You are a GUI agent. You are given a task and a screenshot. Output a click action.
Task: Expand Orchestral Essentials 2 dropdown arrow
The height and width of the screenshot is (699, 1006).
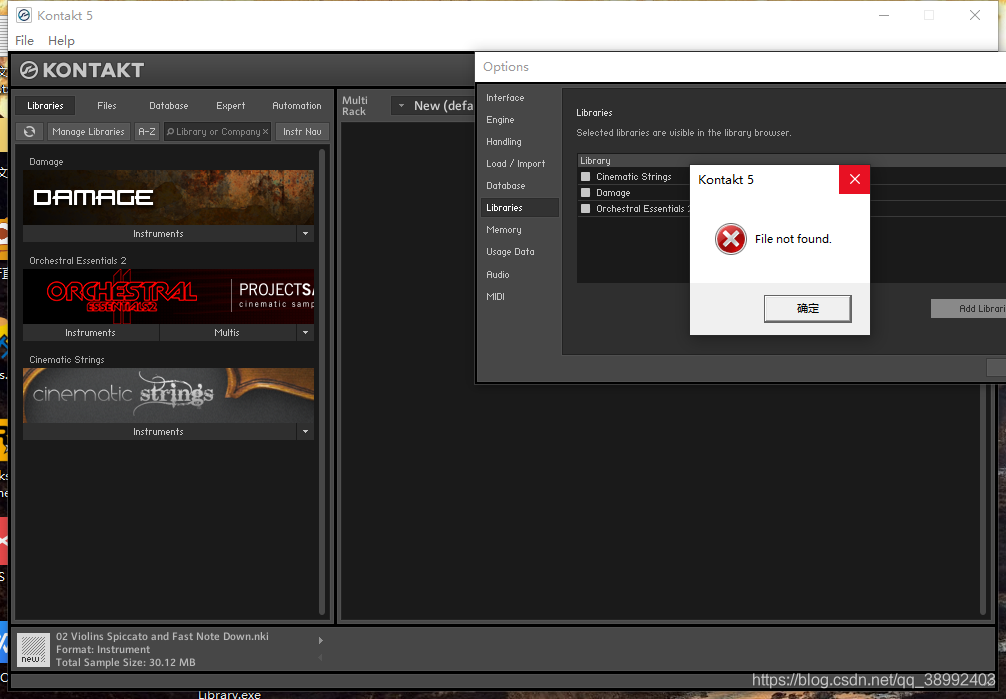click(x=305, y=332)
